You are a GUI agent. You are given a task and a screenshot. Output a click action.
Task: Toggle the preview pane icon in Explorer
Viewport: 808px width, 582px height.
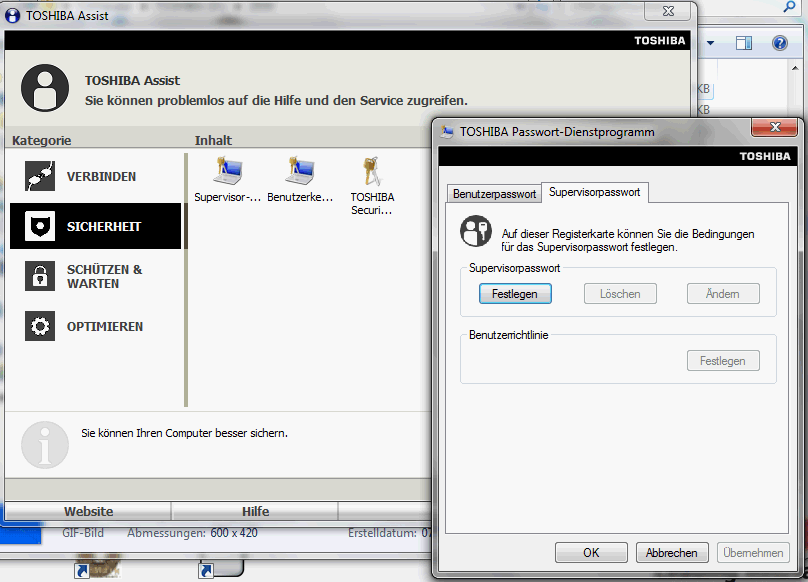[744, 43]
